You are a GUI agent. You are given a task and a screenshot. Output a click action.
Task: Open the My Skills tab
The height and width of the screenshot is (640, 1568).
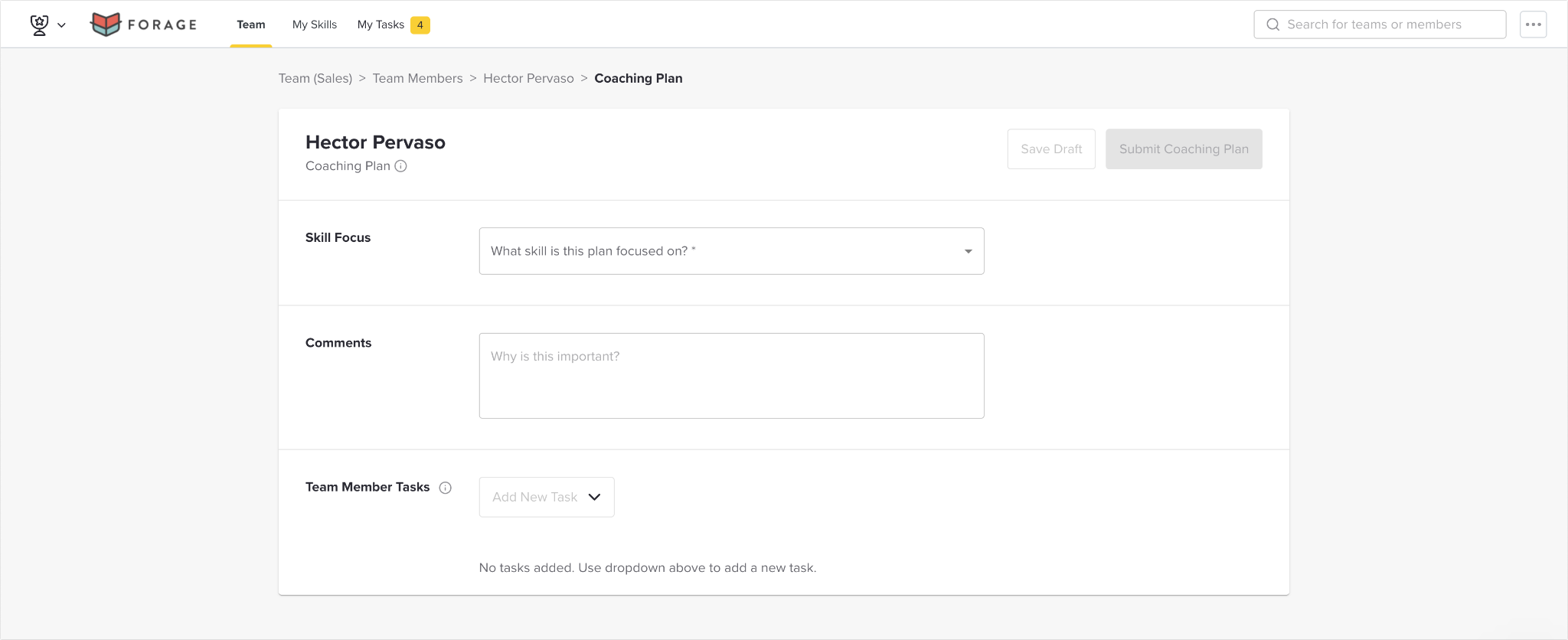(315, 24)
